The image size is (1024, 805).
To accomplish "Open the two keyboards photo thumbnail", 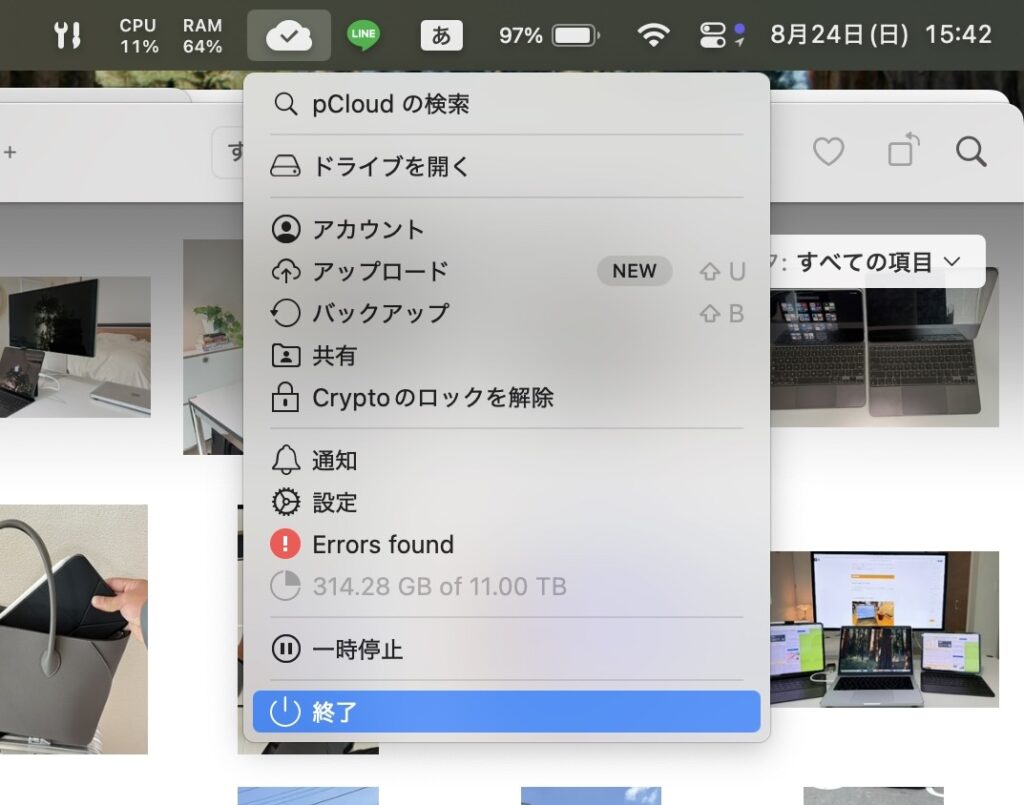I will (x=885, y=357).
